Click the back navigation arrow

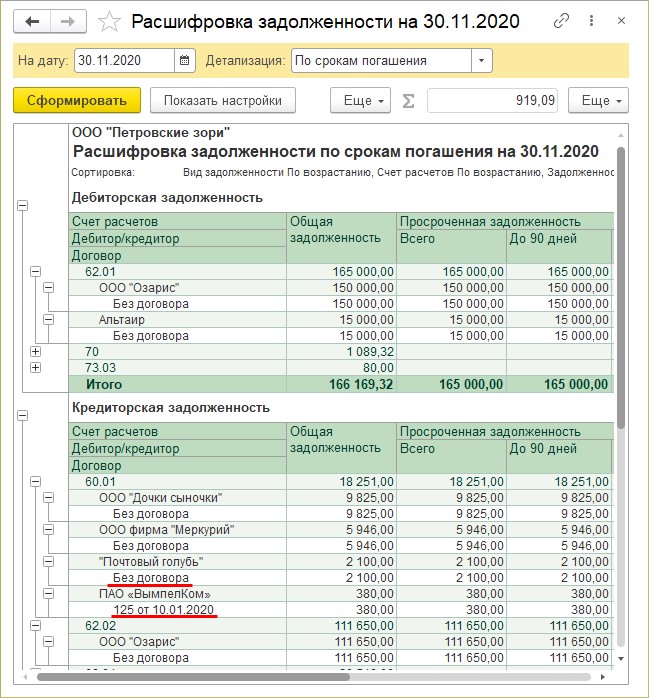click(x=32, y=21)
